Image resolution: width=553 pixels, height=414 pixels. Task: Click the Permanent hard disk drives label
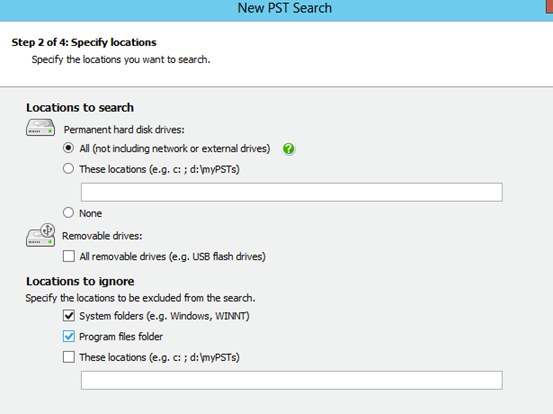click(124, 130)
